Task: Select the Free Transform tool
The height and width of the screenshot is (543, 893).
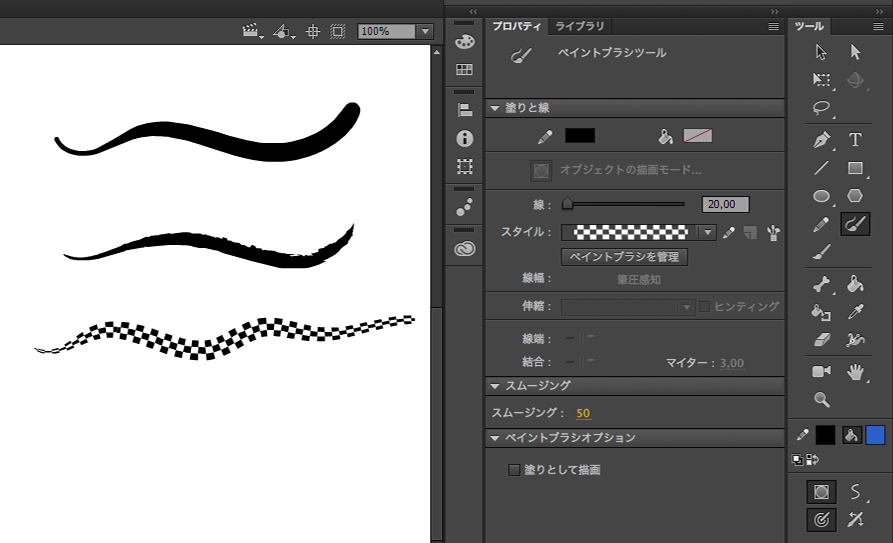Action: pyautogui.click(x=821, y=80)
